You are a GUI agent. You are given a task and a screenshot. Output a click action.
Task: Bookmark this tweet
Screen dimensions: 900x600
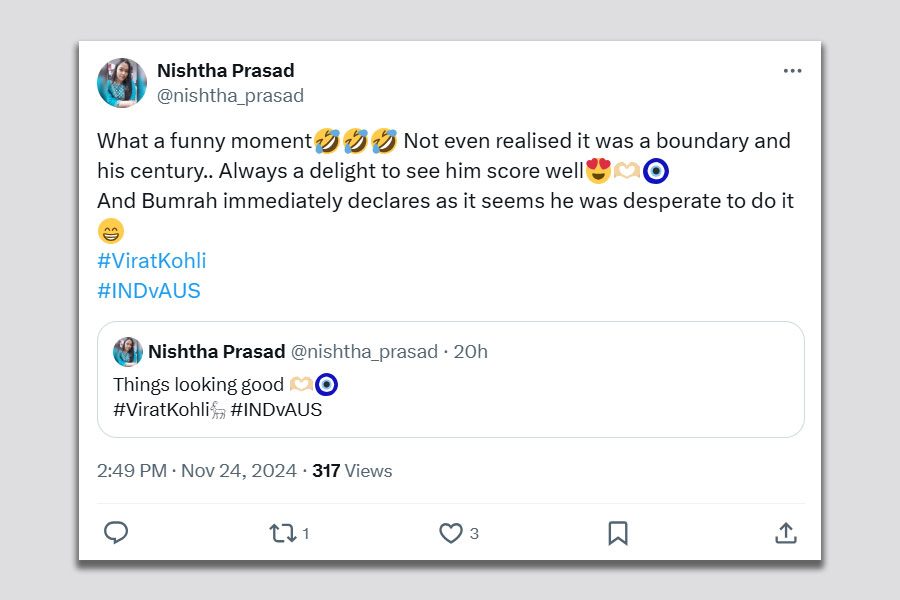(x=618, y=533)
